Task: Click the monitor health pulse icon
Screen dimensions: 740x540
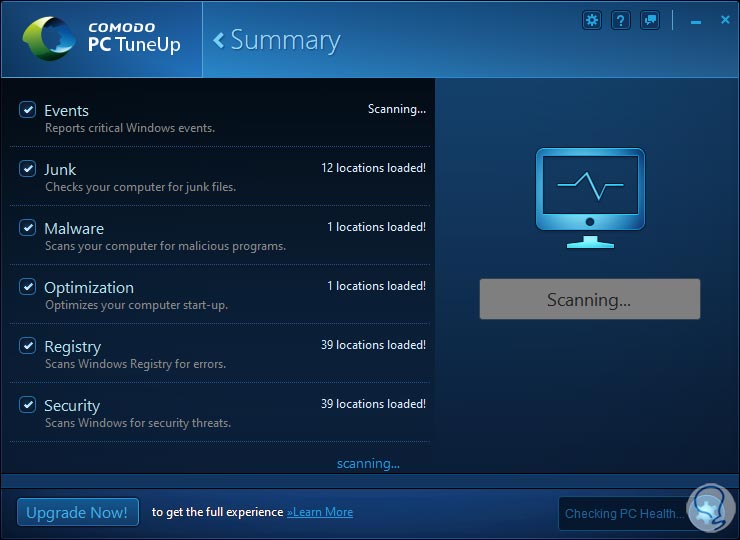Action: click(x=590, y=198)
